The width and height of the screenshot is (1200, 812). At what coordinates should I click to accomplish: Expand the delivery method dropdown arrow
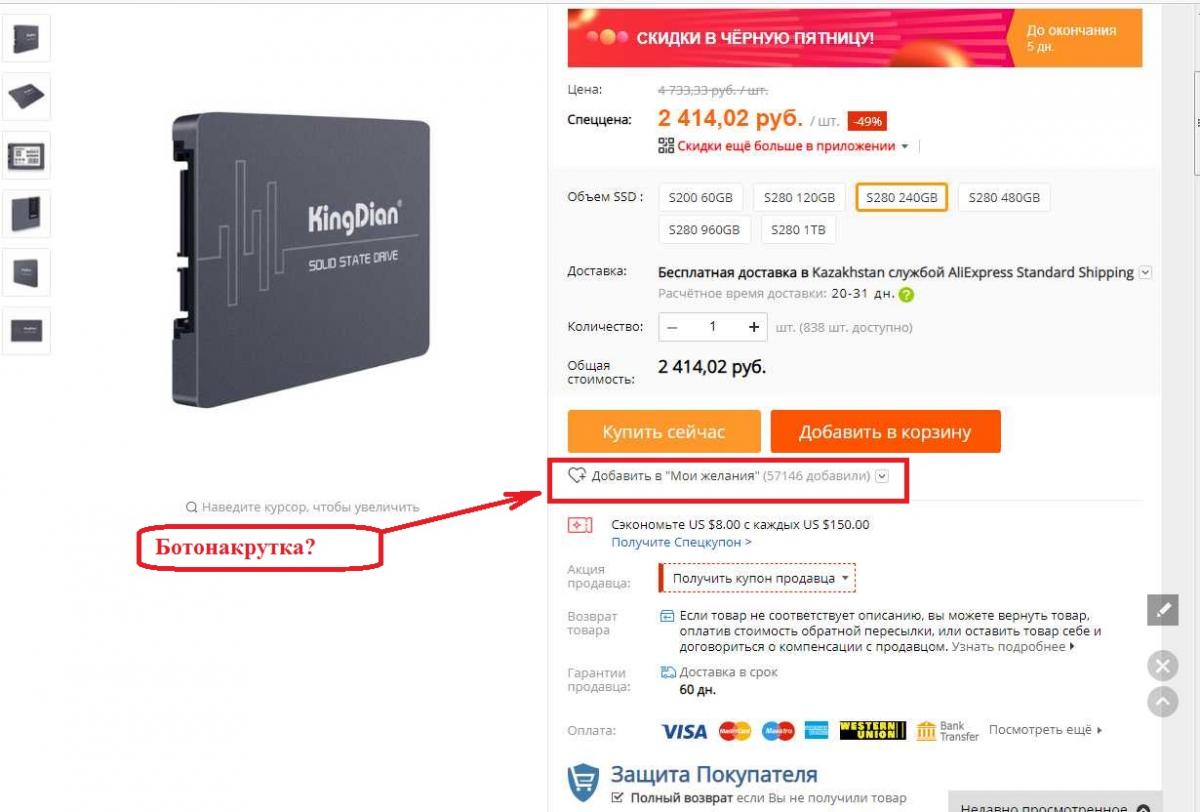[1146, 272]
